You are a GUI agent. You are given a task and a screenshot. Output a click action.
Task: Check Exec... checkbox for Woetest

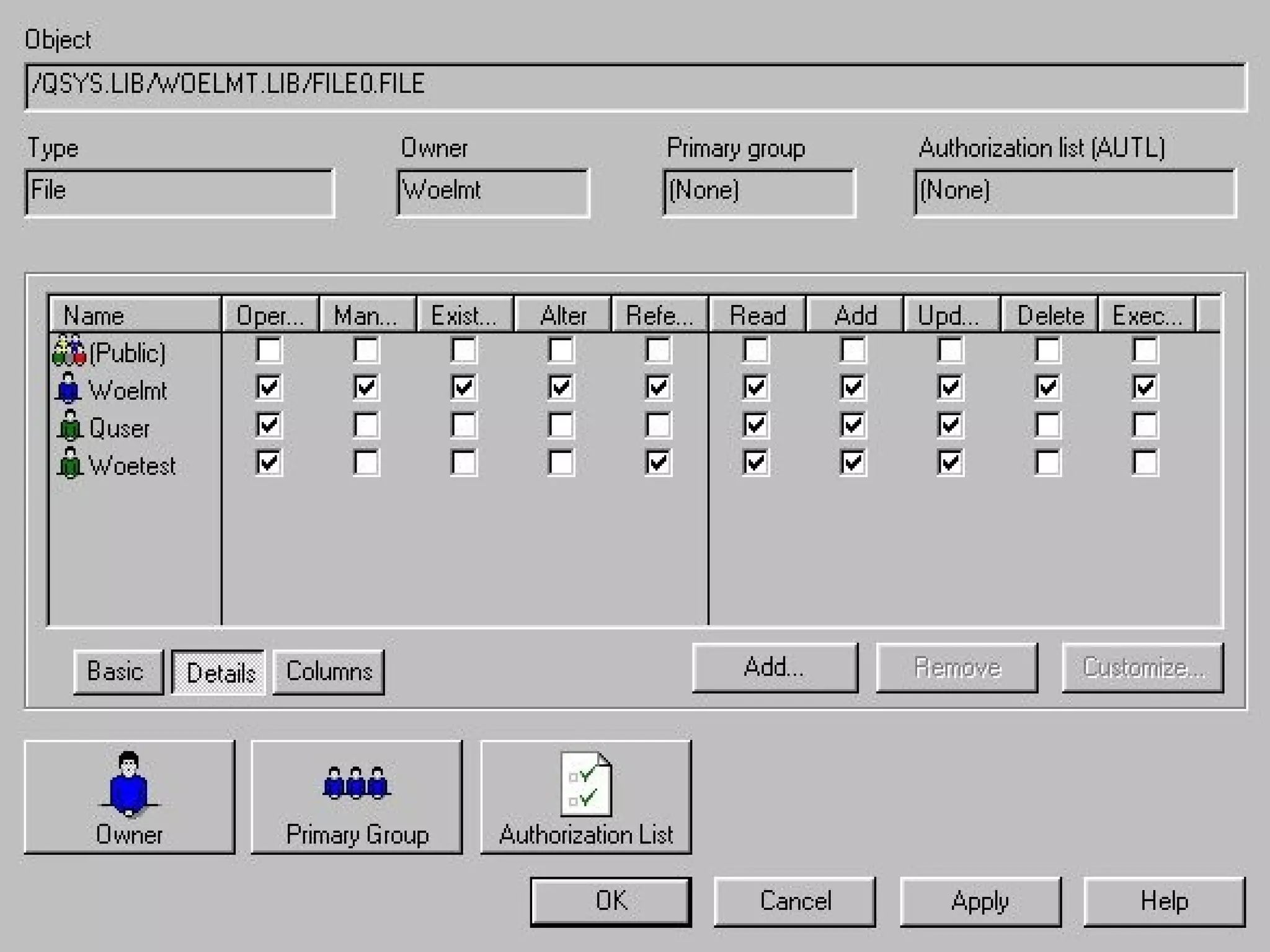coord(1144,462)
